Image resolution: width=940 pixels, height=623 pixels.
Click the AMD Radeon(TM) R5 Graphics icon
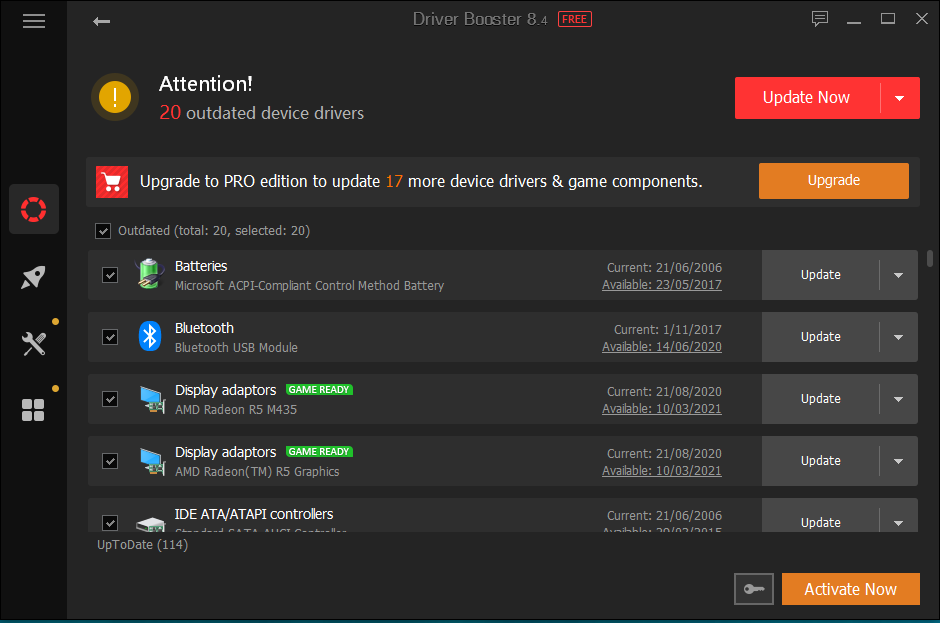[x=152, y=461]
